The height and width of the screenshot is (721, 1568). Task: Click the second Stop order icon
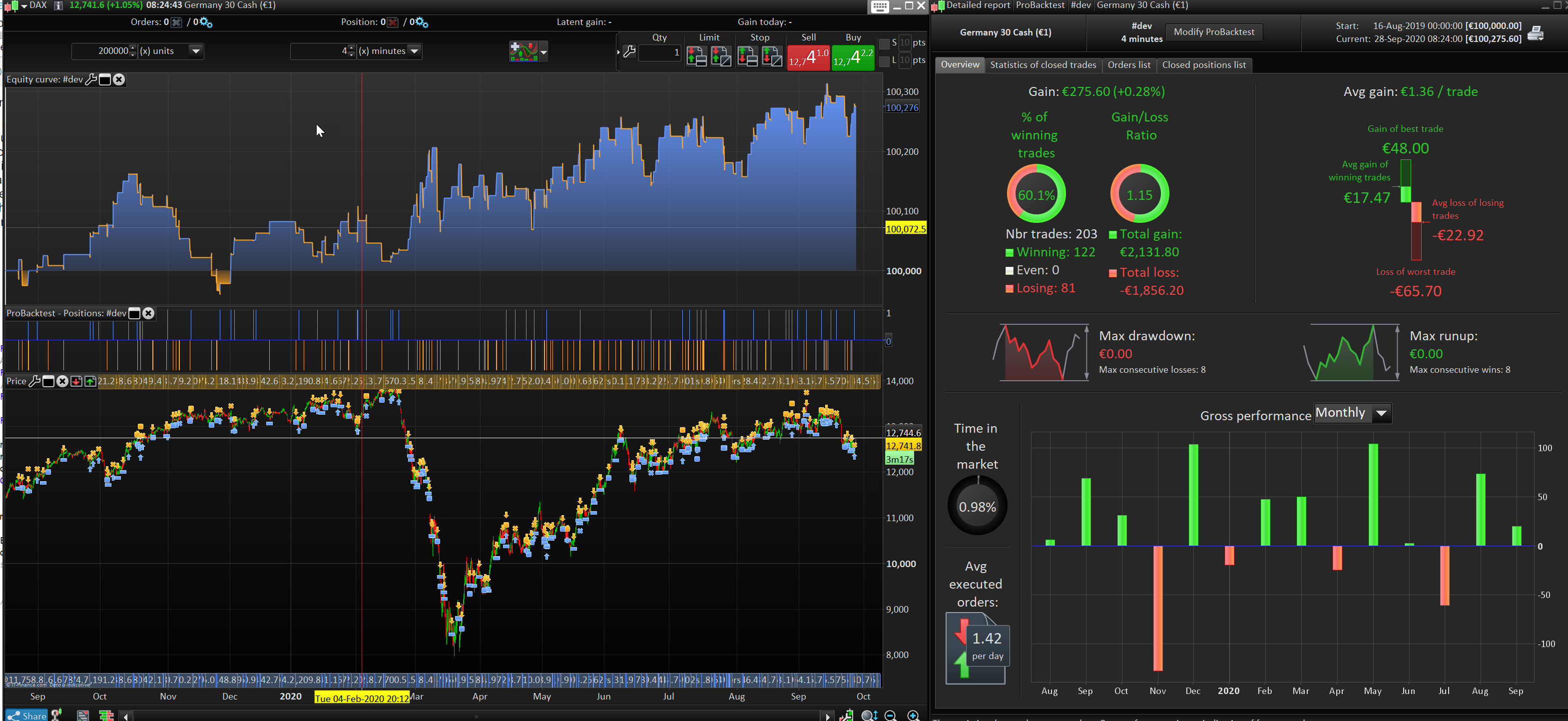772,56
